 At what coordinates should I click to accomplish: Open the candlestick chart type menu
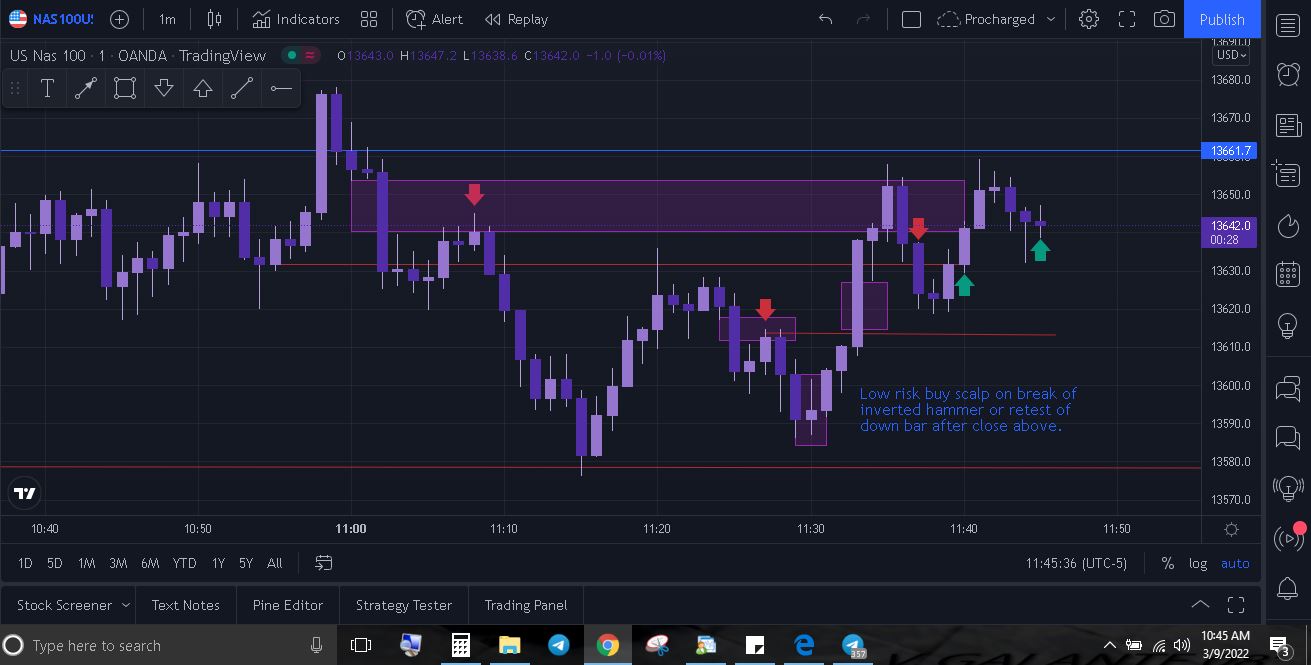point(214,19)
